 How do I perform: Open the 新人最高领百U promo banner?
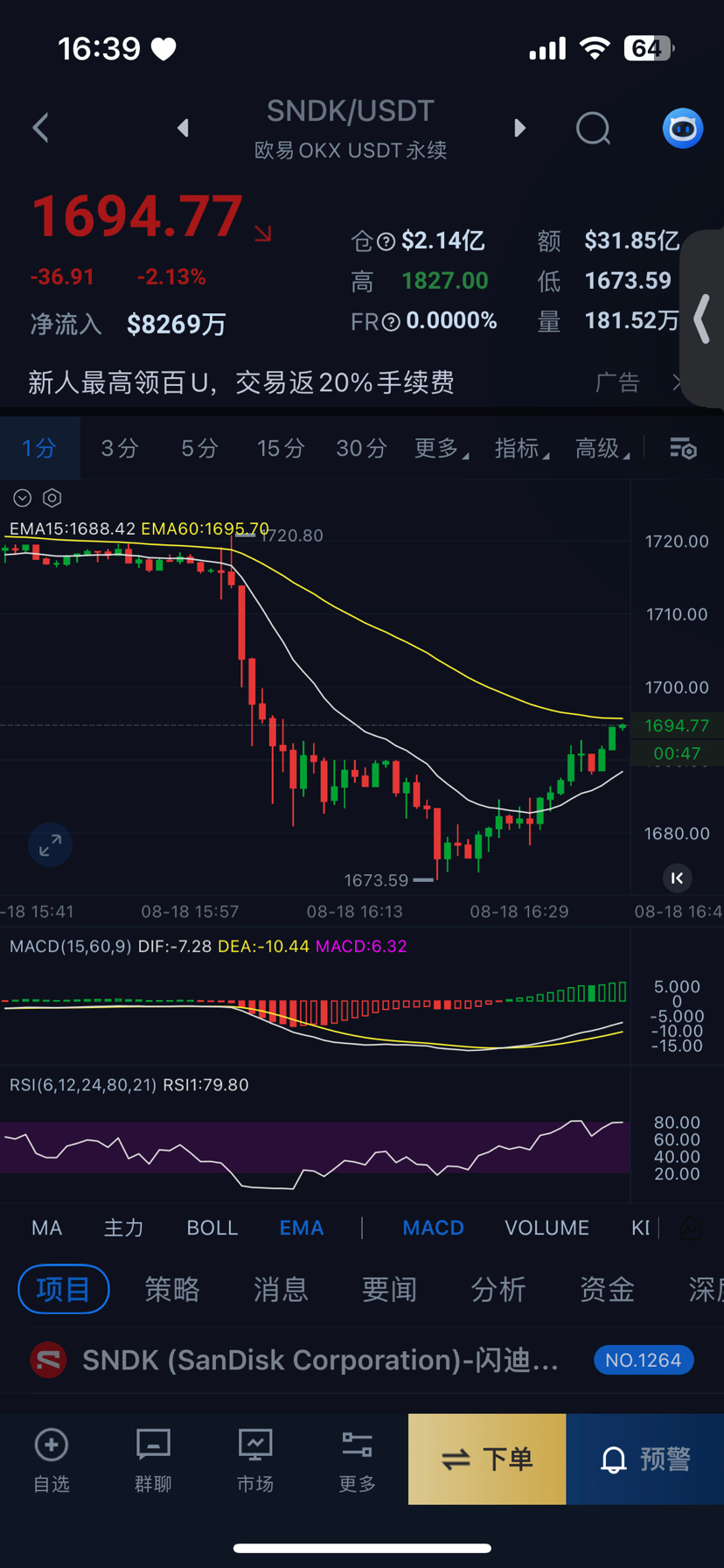(241, 382)
